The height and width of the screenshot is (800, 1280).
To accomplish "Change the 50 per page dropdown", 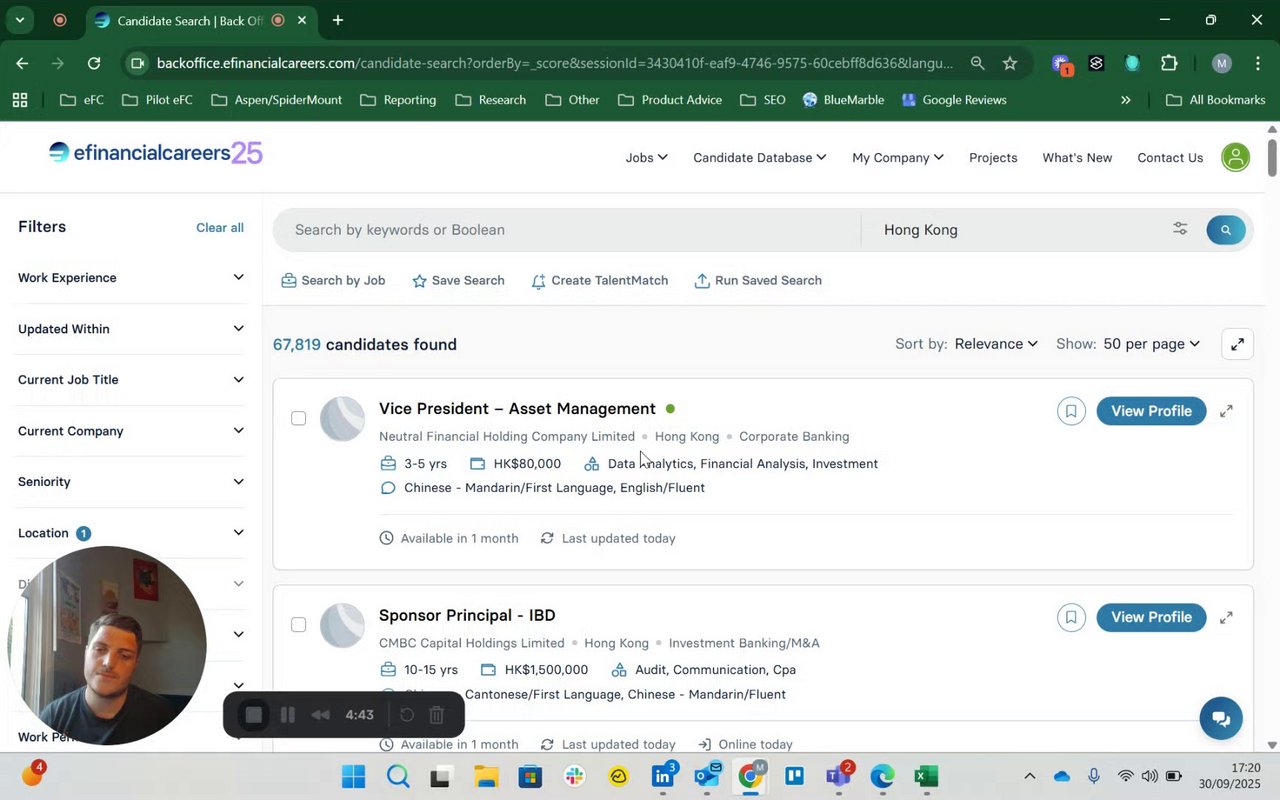I will tap(1152, 344).
